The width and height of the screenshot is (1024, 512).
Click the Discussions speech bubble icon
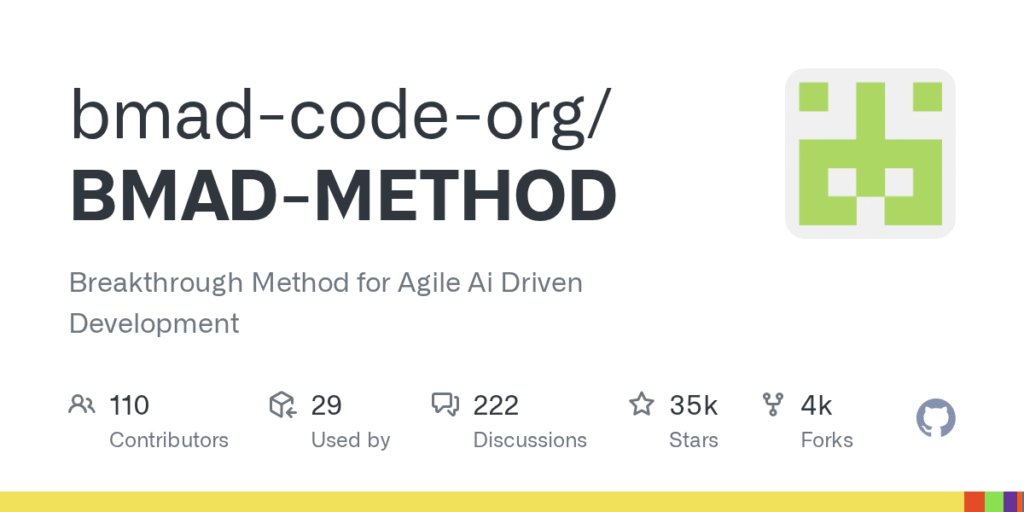[x=445, y=405]
